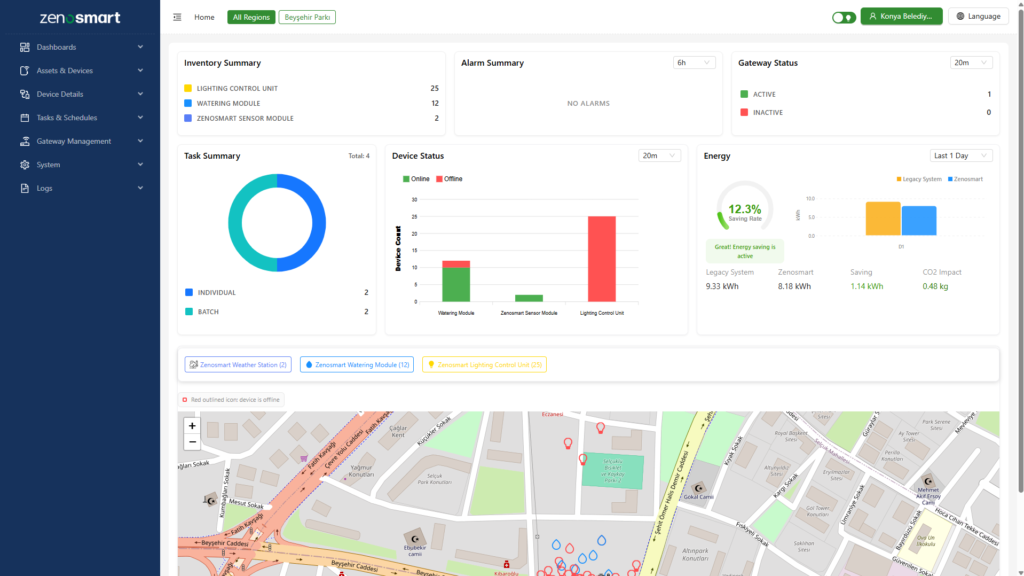The height and width of the screenshot is (576, 1024).
Task: Open the Gateway Status 20m dropdown
Action: 970,63
